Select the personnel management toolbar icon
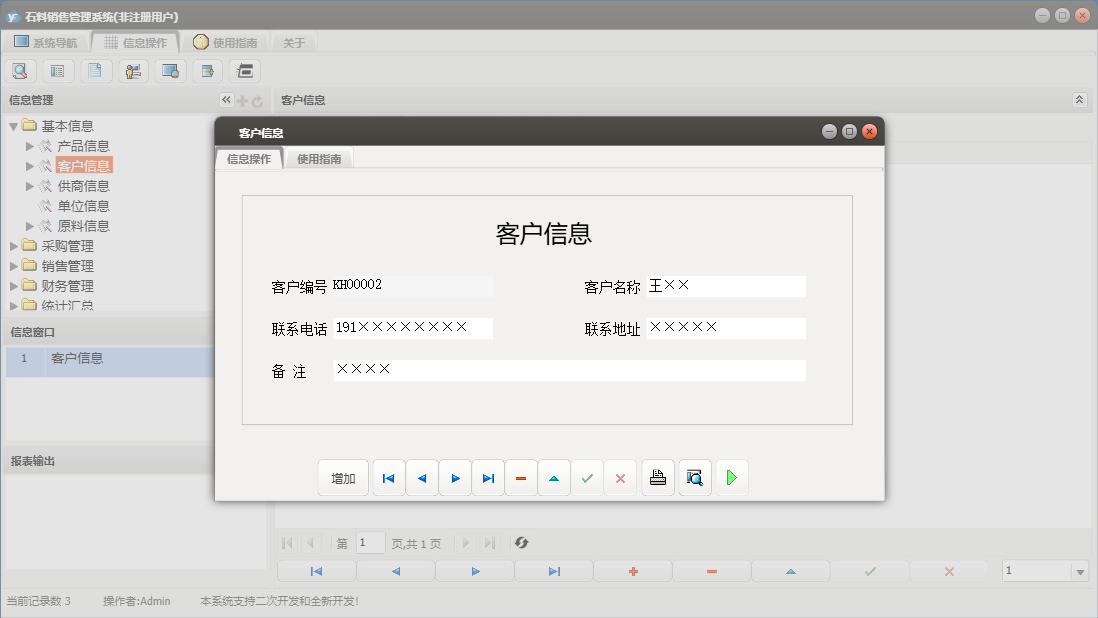The height and width of the screenshot is (618, 1098). point(133,70)
